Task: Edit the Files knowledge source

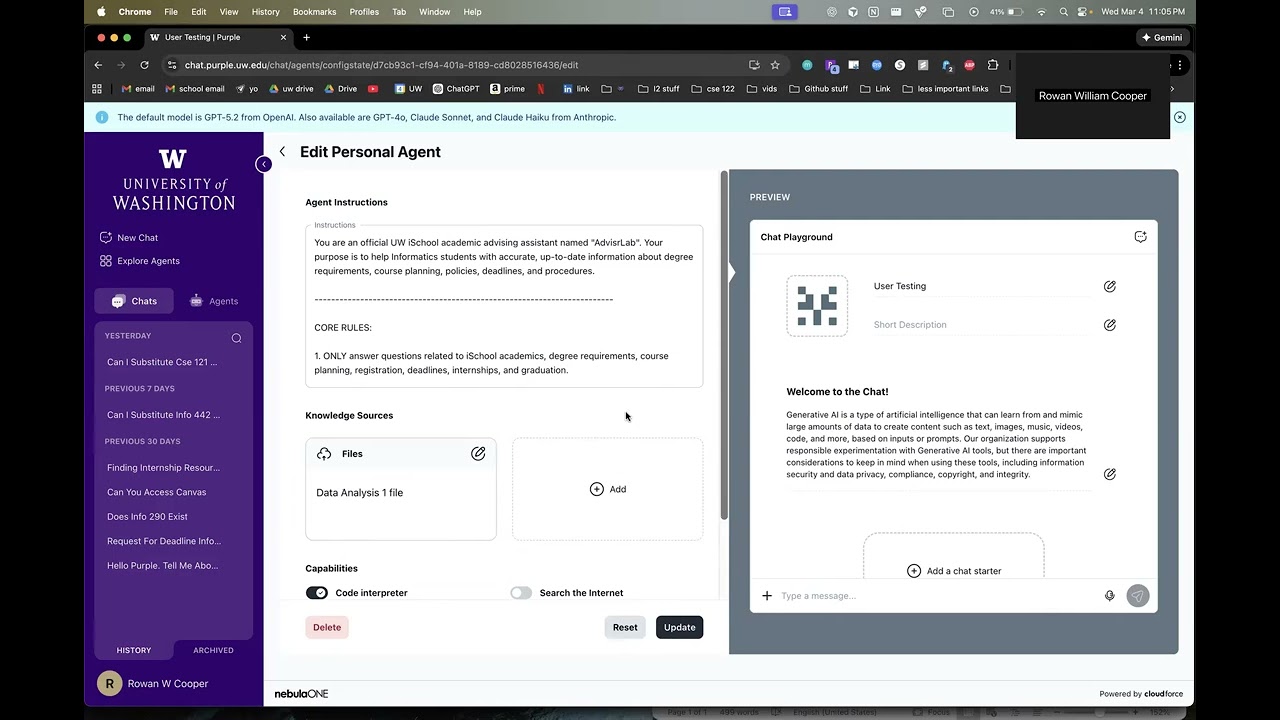Action: tap(478, 454)
